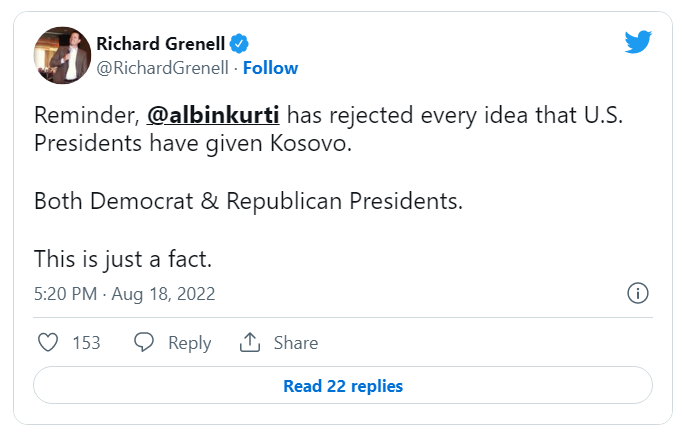Click the "This is just a fact." line

point(125,258)
